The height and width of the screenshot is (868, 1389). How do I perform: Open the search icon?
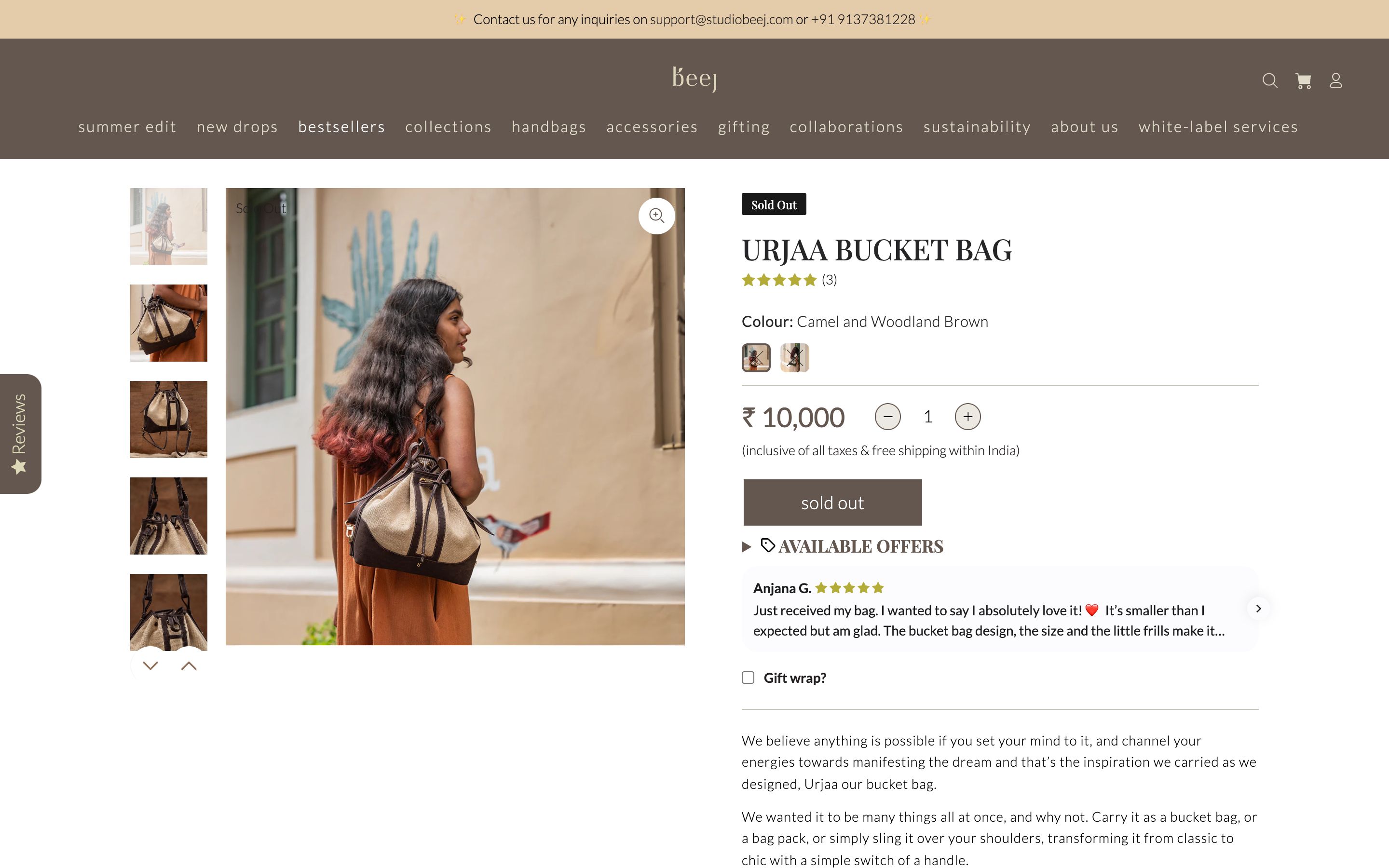1269,81
